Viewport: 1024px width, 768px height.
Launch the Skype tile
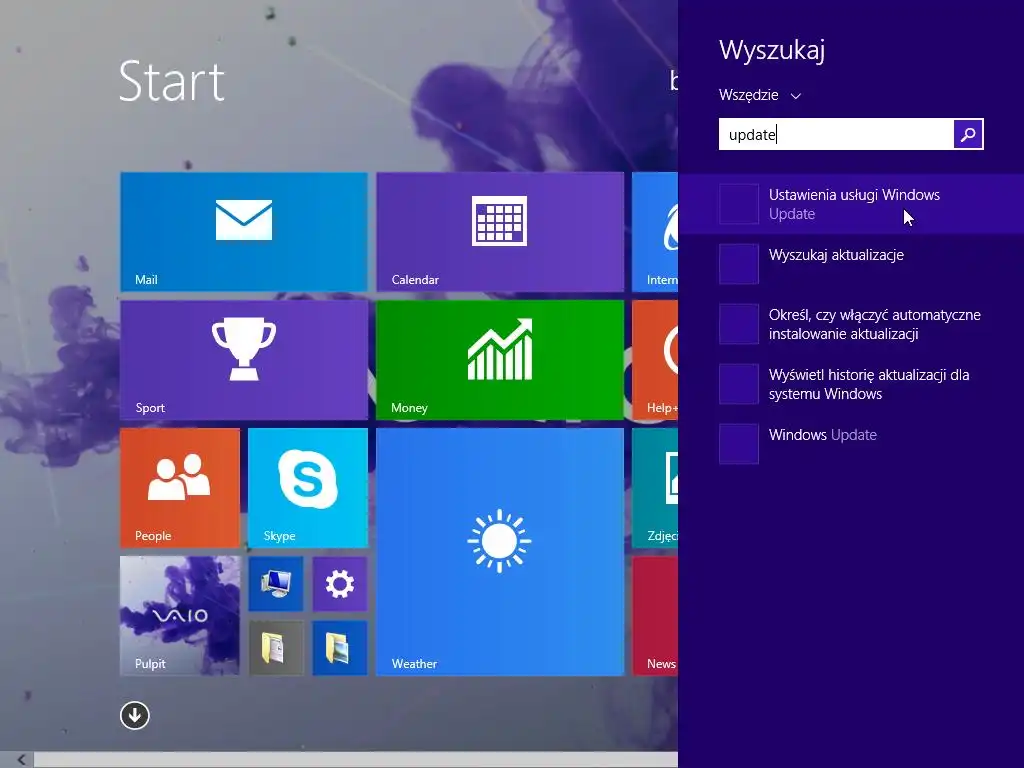pos(308,488)
